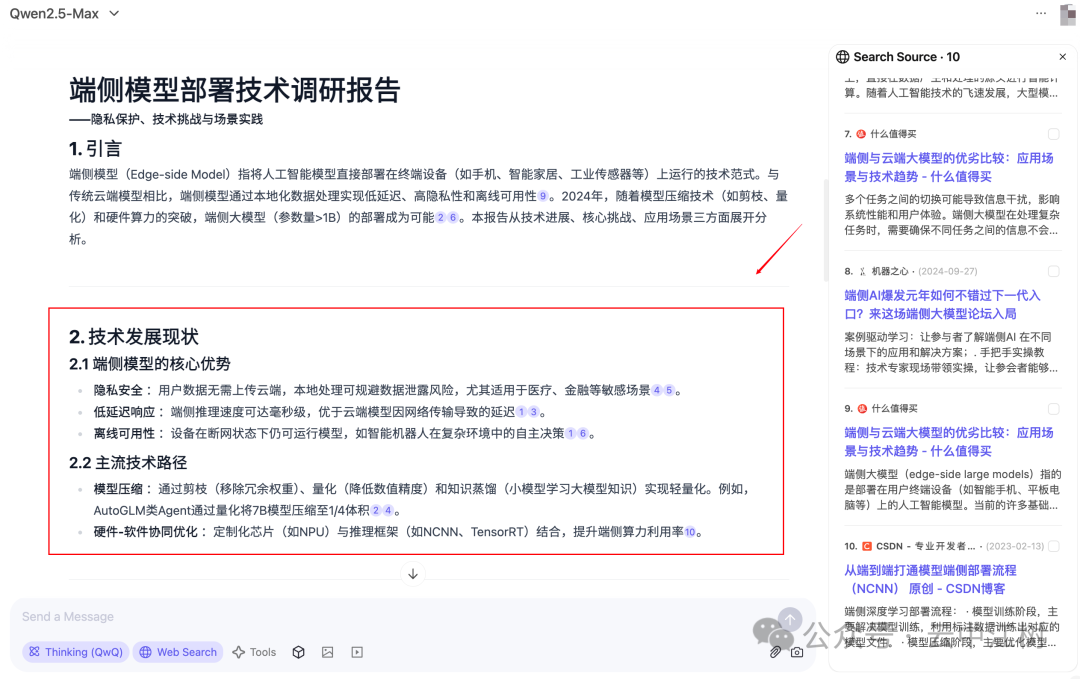Image resolution: width=1080 pixels, height=679 pixels.
Task: Click citation 9 in the 引言 paragraph
Action: (x=543, y=196)
